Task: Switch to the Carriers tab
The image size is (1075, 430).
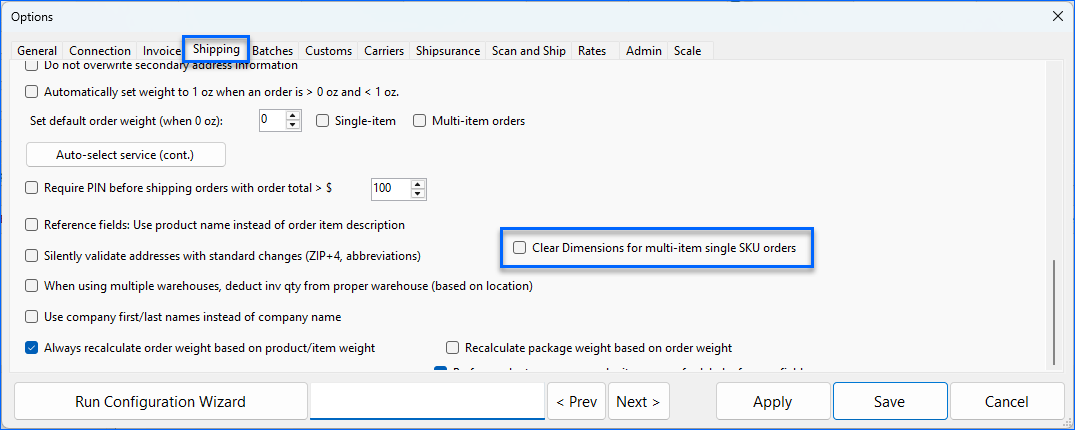Action: coord(384,51)
